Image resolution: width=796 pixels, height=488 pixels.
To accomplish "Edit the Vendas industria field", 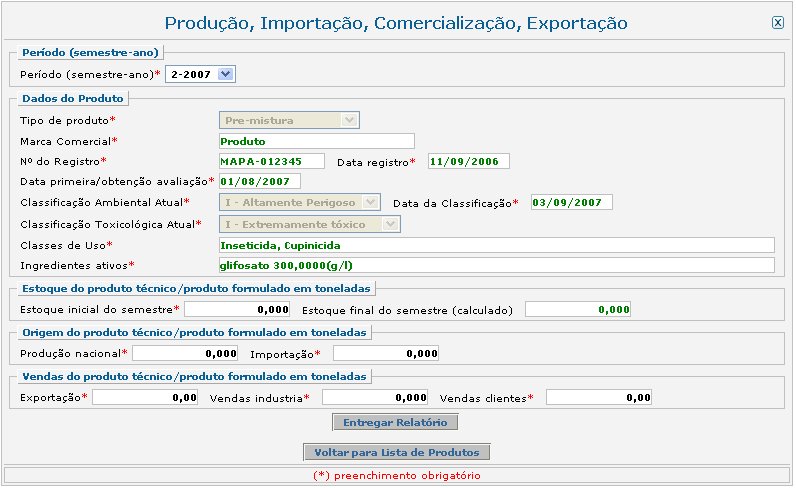I will point(374,397).
